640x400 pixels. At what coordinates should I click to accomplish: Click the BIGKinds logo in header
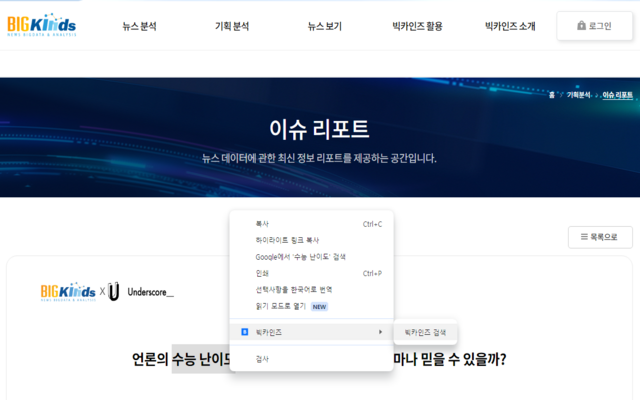coord(42,25)
